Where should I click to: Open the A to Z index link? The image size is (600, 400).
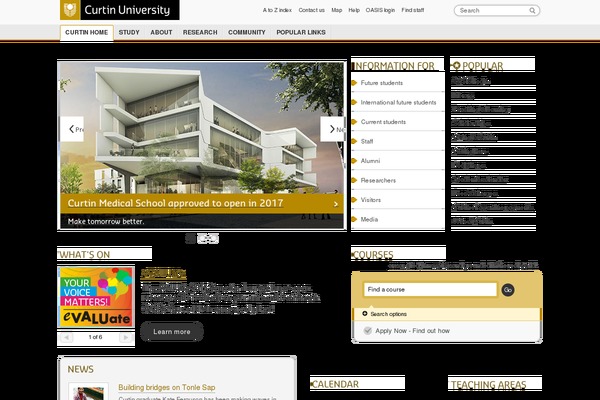pyautogui.click(x=277, y=10)
